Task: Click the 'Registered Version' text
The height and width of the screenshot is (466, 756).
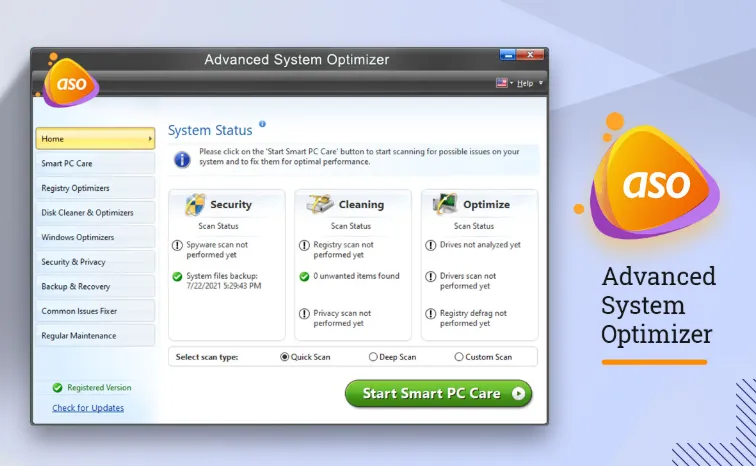Action: click(x=99, y=387)
